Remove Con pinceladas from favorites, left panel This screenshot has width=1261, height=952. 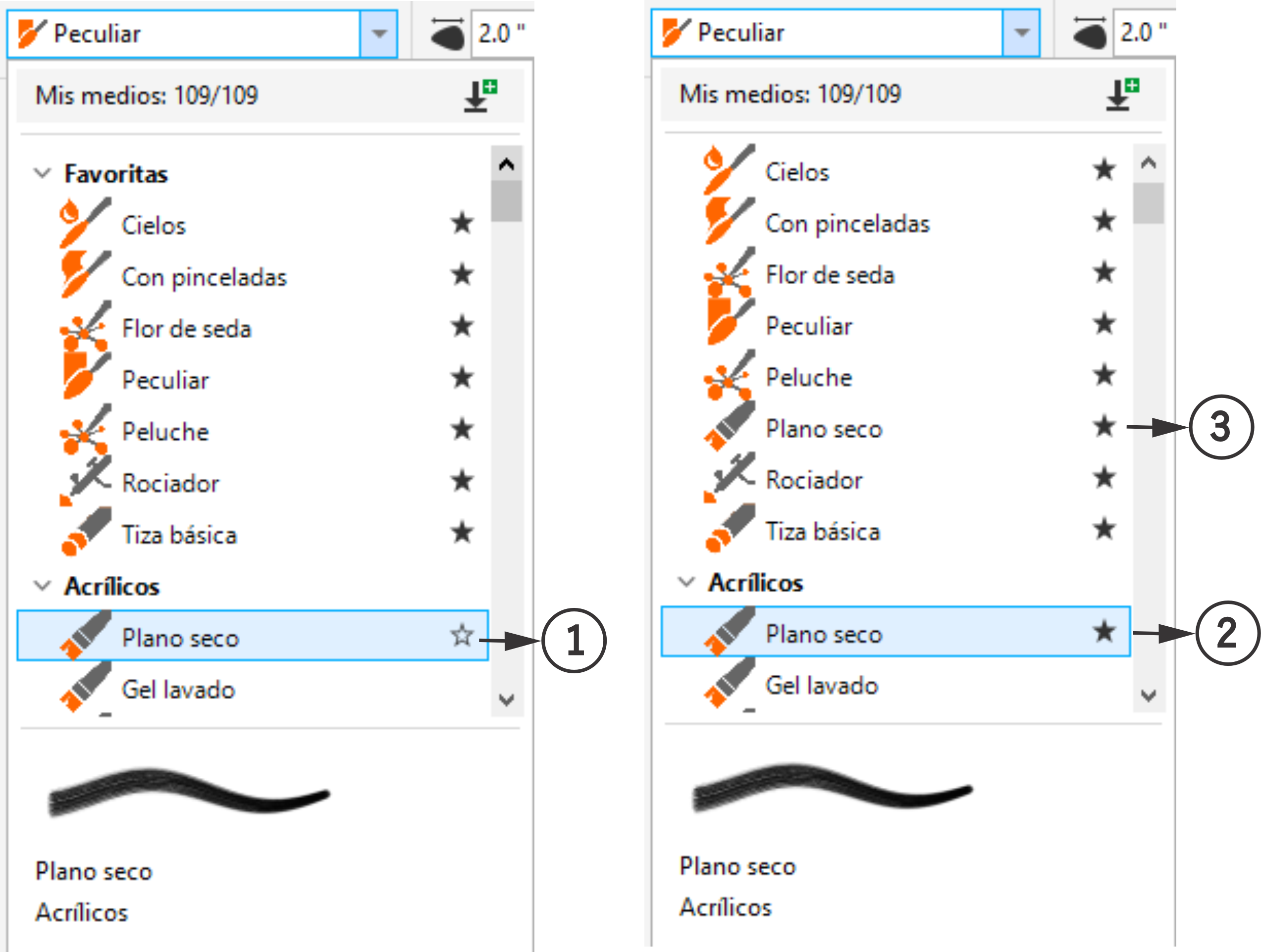coord(462,275)
